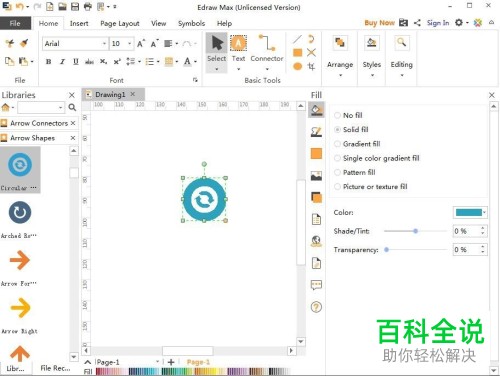Select the Arched arrow shape thumbnail
Screen dimensions: 500x376
[x=20, y=212]
